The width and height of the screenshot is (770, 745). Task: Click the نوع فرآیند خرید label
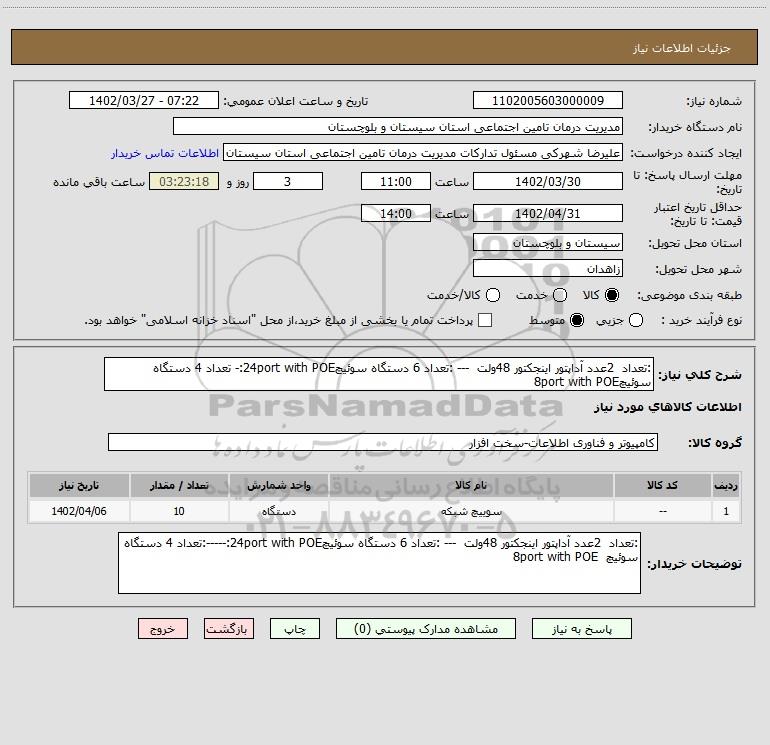click(701, 320)
